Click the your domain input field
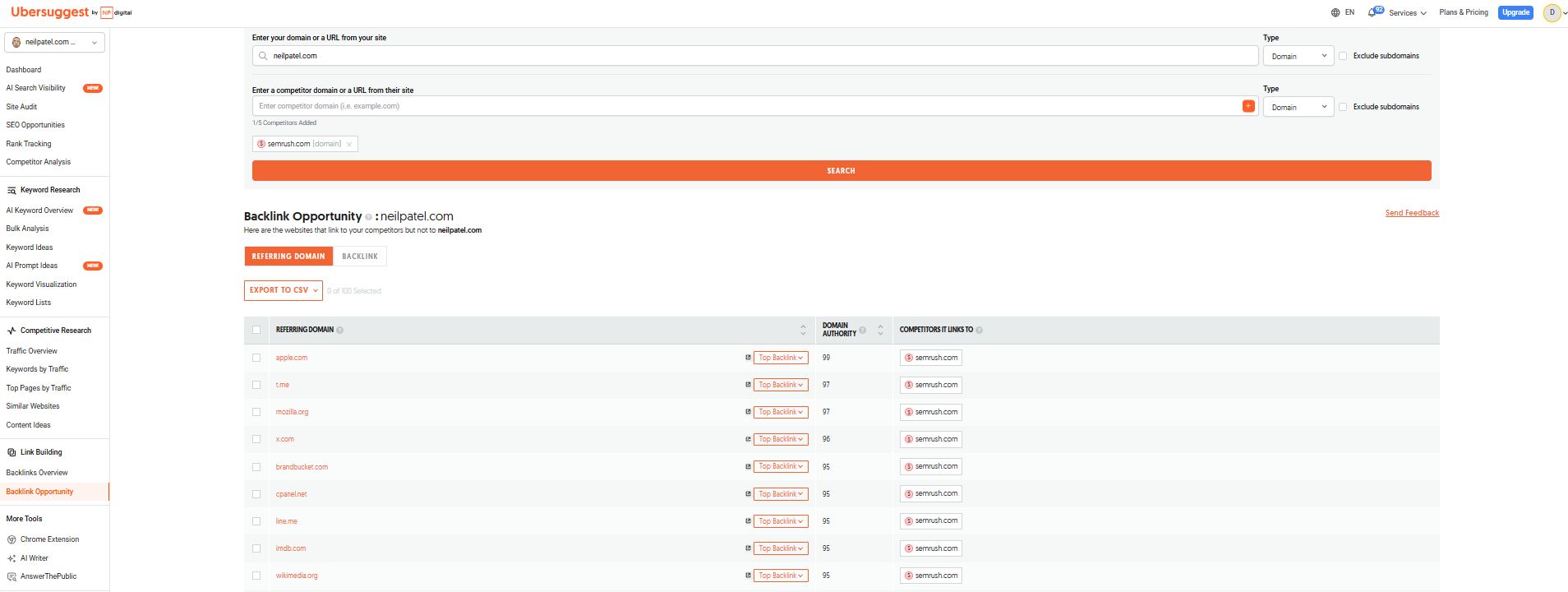The height and width of the screenshot is (592, 1568). [755, 56]
